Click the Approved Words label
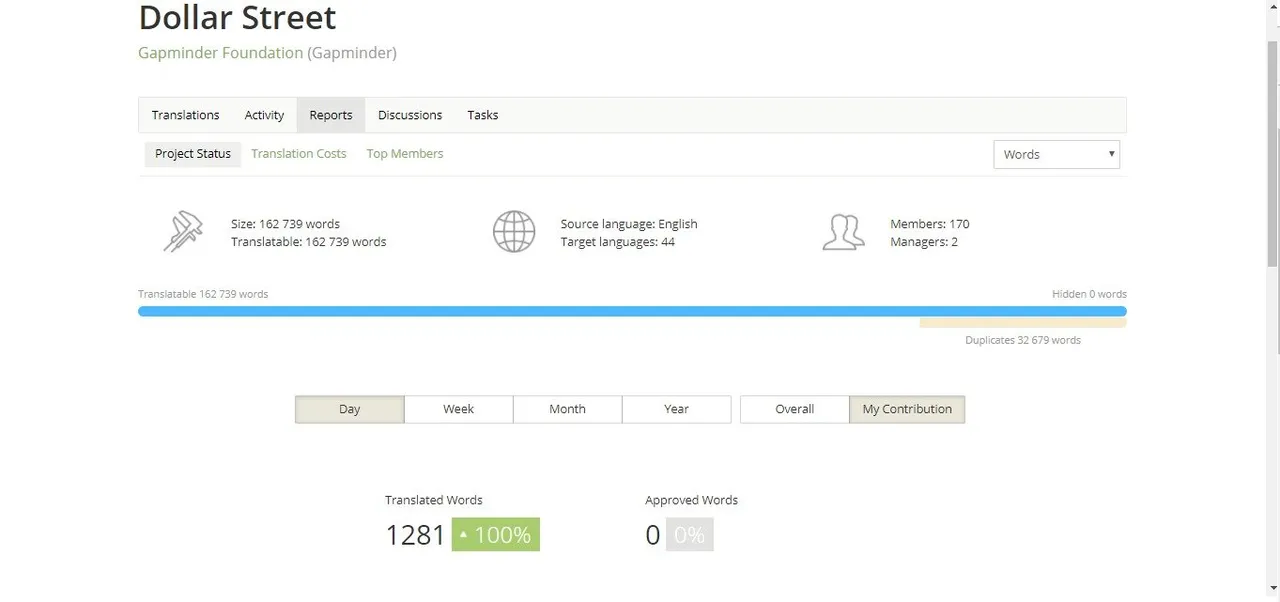1280x602 pixels. (x=692, y=500)
